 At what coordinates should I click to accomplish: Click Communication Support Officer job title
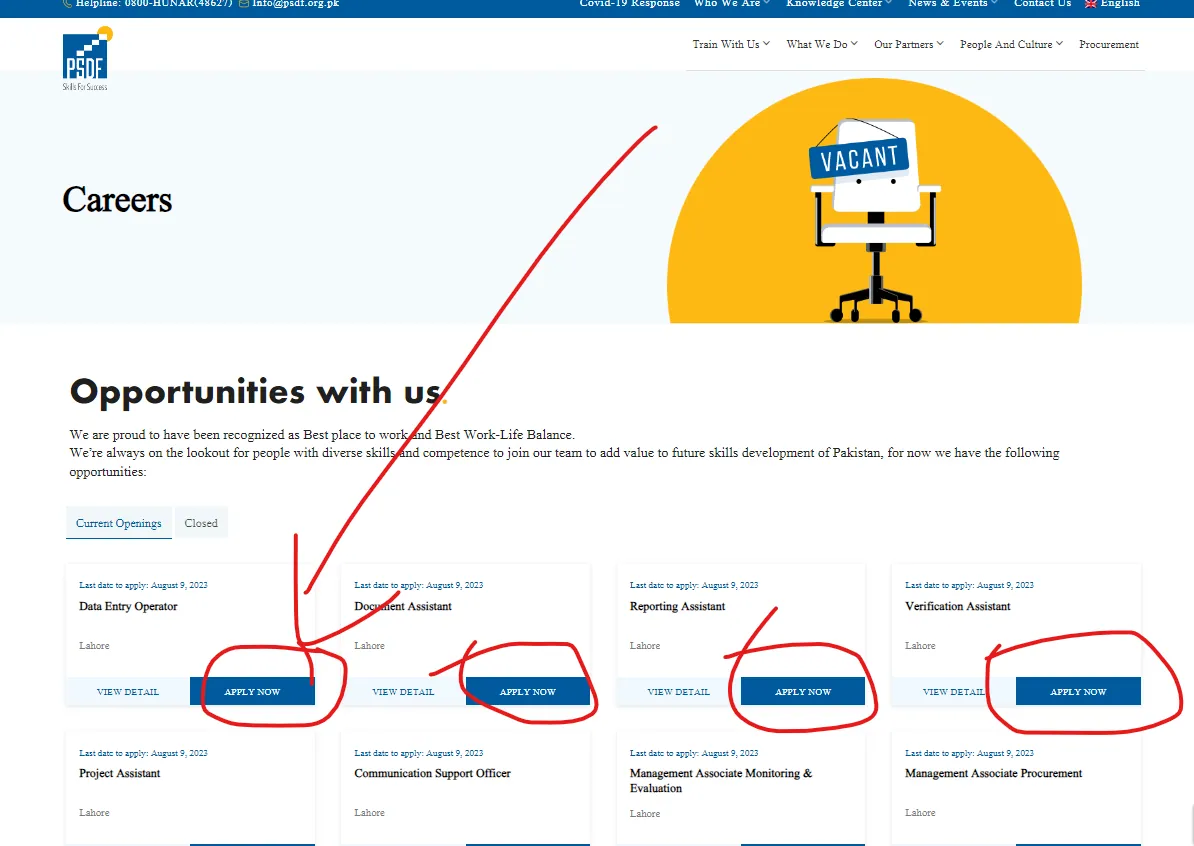(433, 773)
